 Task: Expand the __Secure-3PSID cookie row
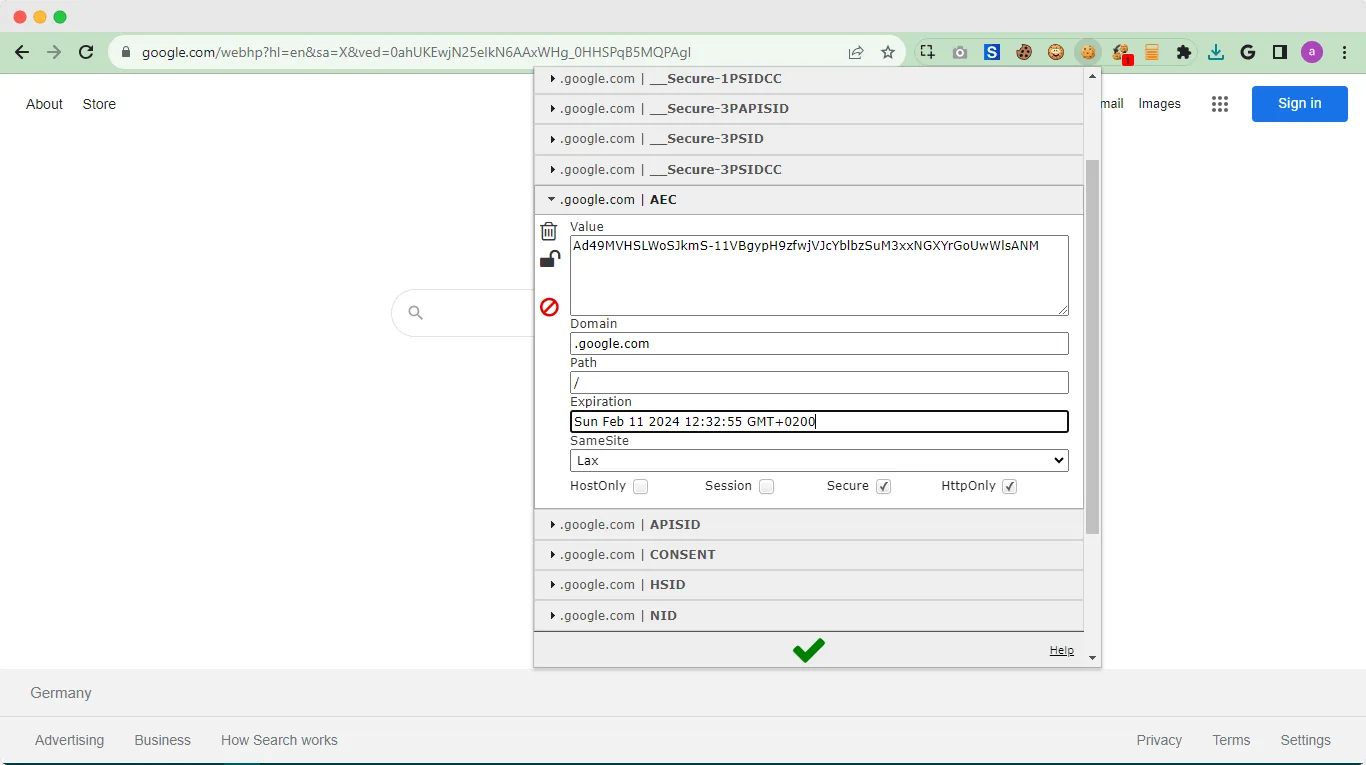[x=809, y=139]
